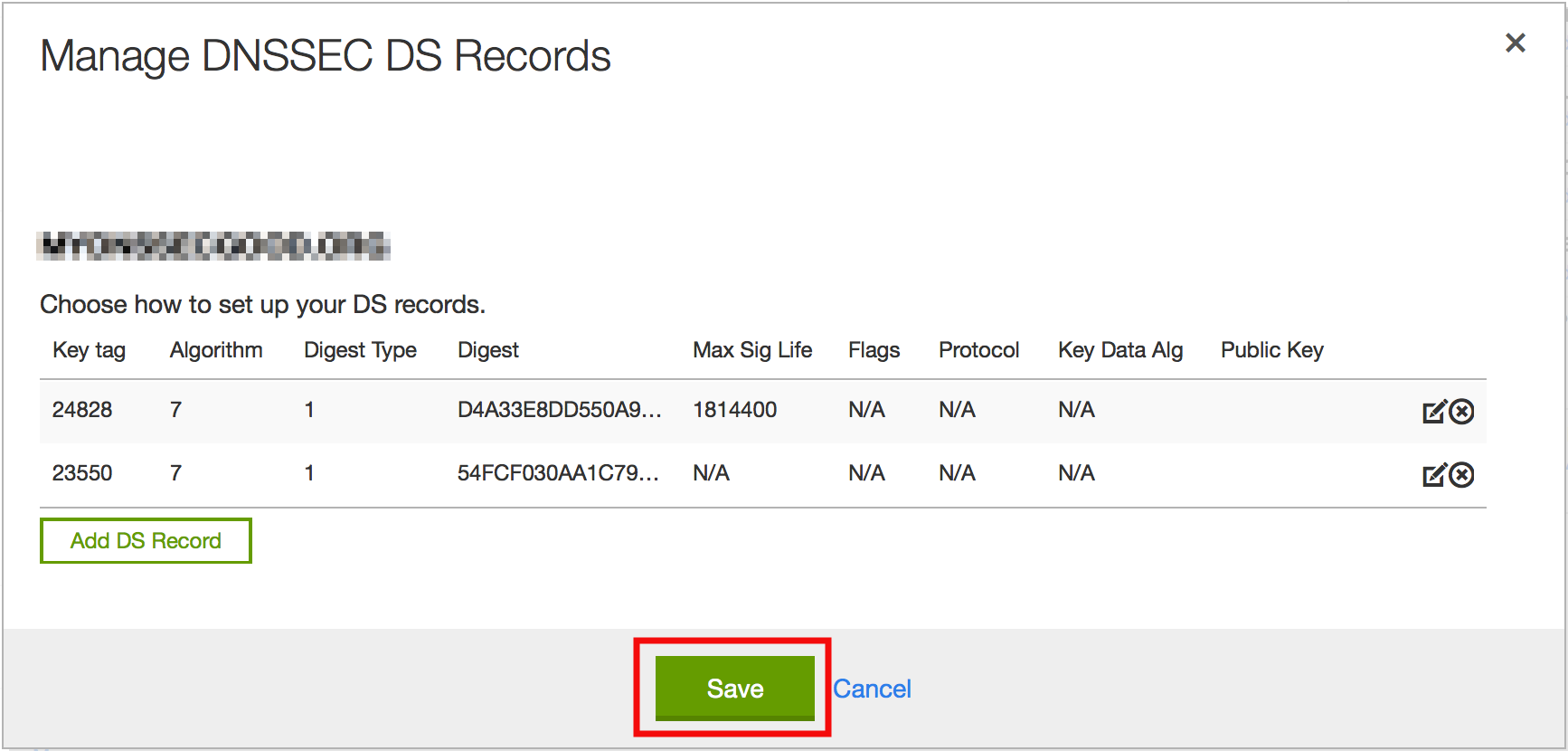The image size is (1568, 751).
Task: Remove the DS record with key tag 23550
Action: click(x=1461, y=475)
